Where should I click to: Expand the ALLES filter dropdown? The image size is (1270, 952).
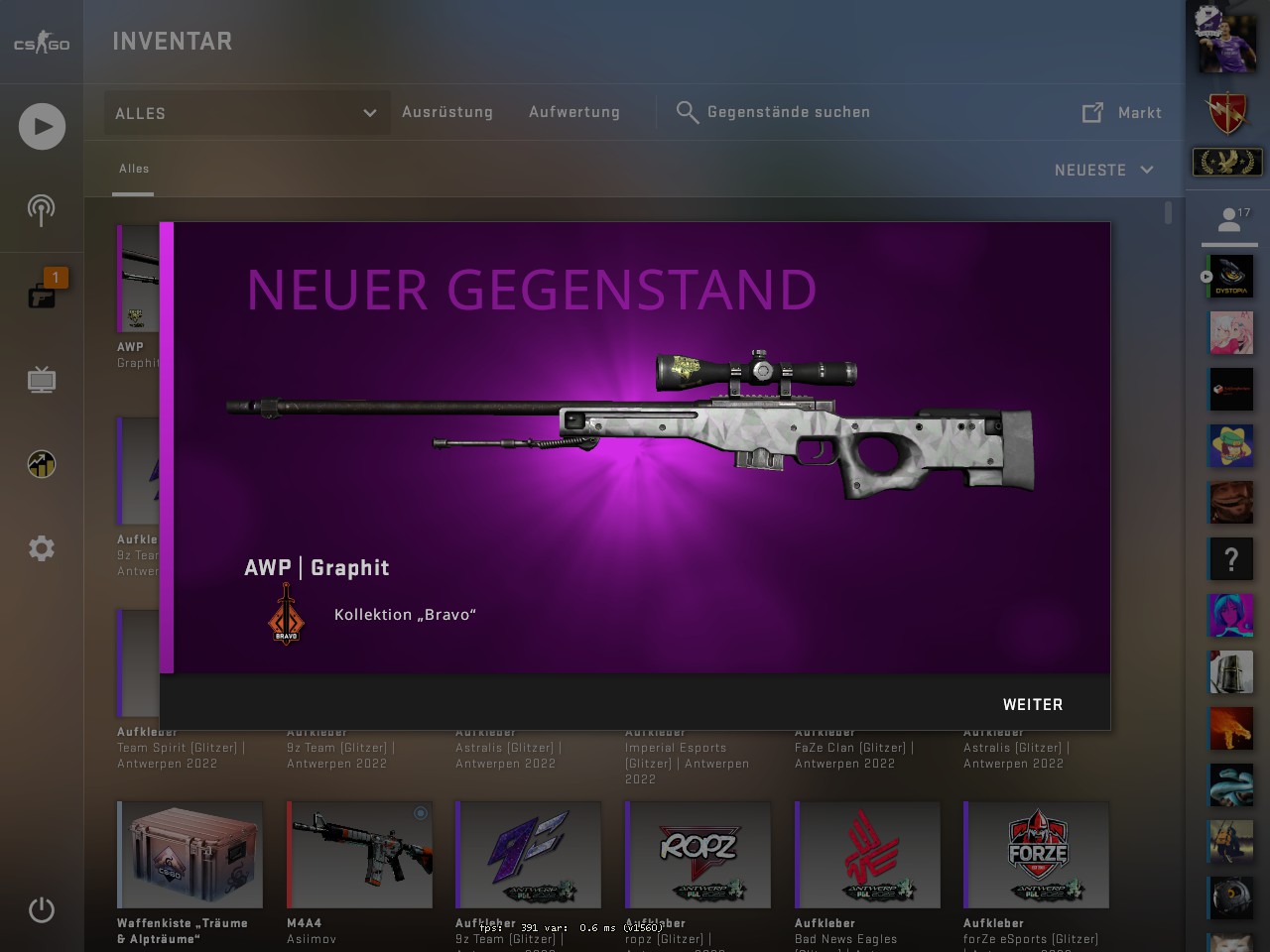[246, 113]
